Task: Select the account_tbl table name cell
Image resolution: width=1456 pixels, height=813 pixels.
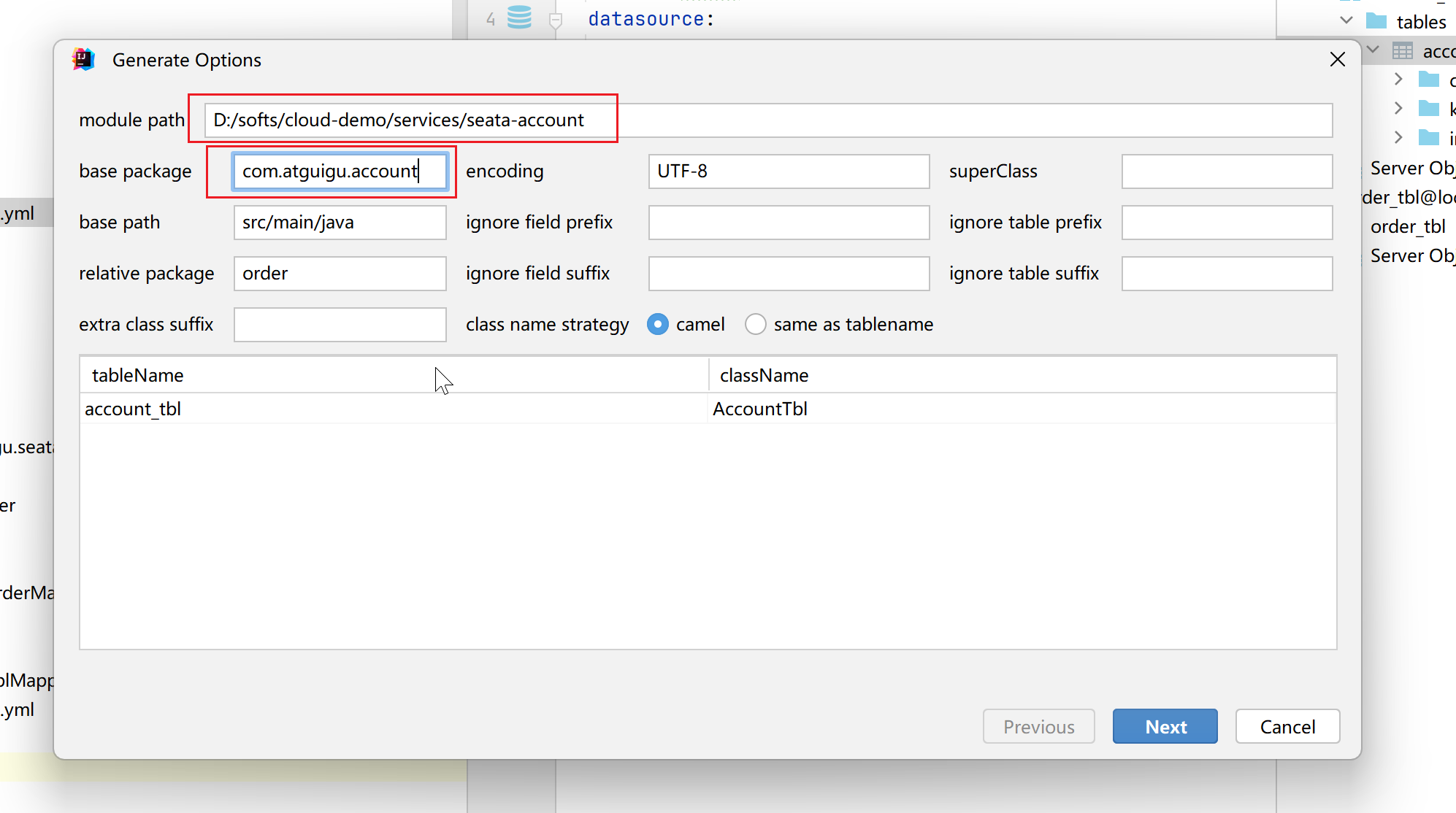Action: click(x=394, y=409)
